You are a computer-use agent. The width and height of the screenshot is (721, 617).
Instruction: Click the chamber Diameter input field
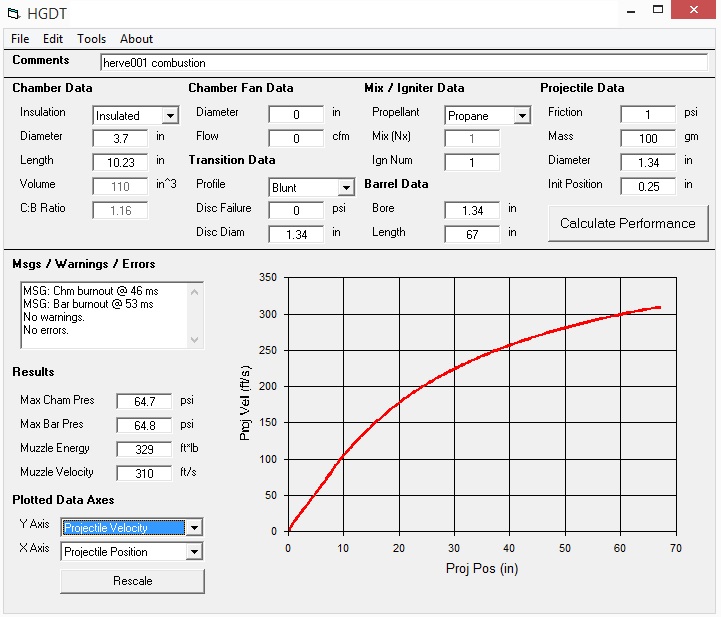coord(120,138)
